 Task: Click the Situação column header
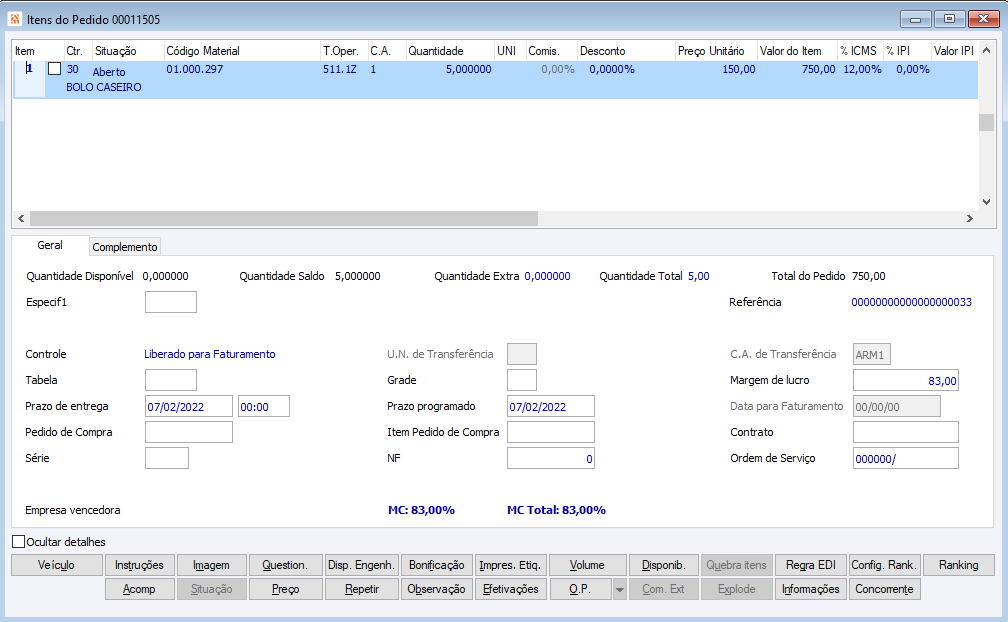click(x=128, y=51)
